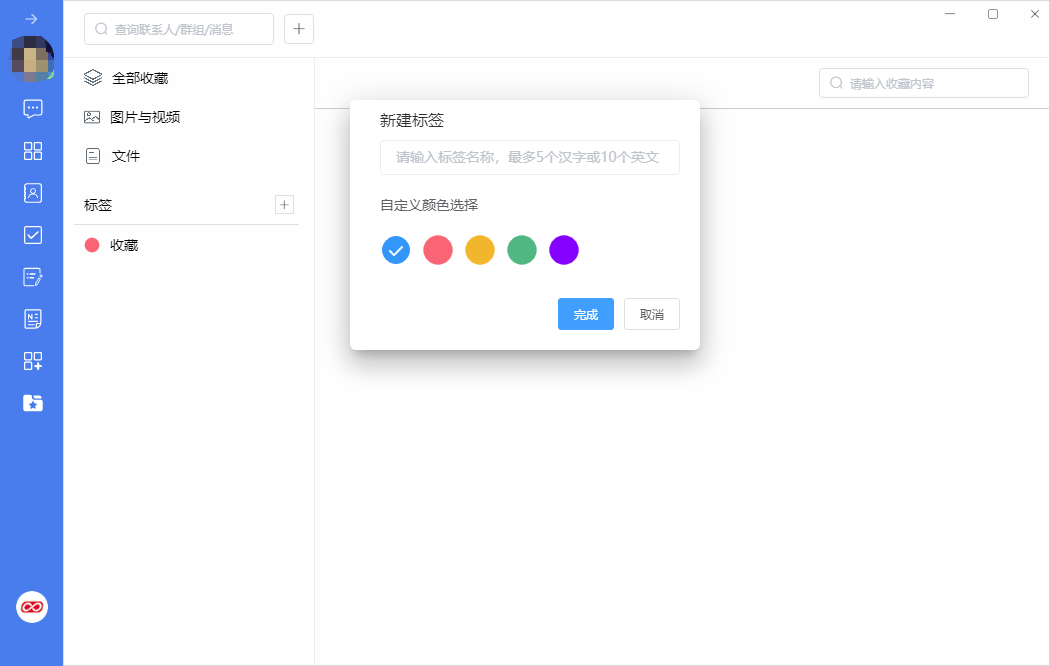Select 图片与视频 category
Screen dimensions: 1050x666
click(144, 117)
